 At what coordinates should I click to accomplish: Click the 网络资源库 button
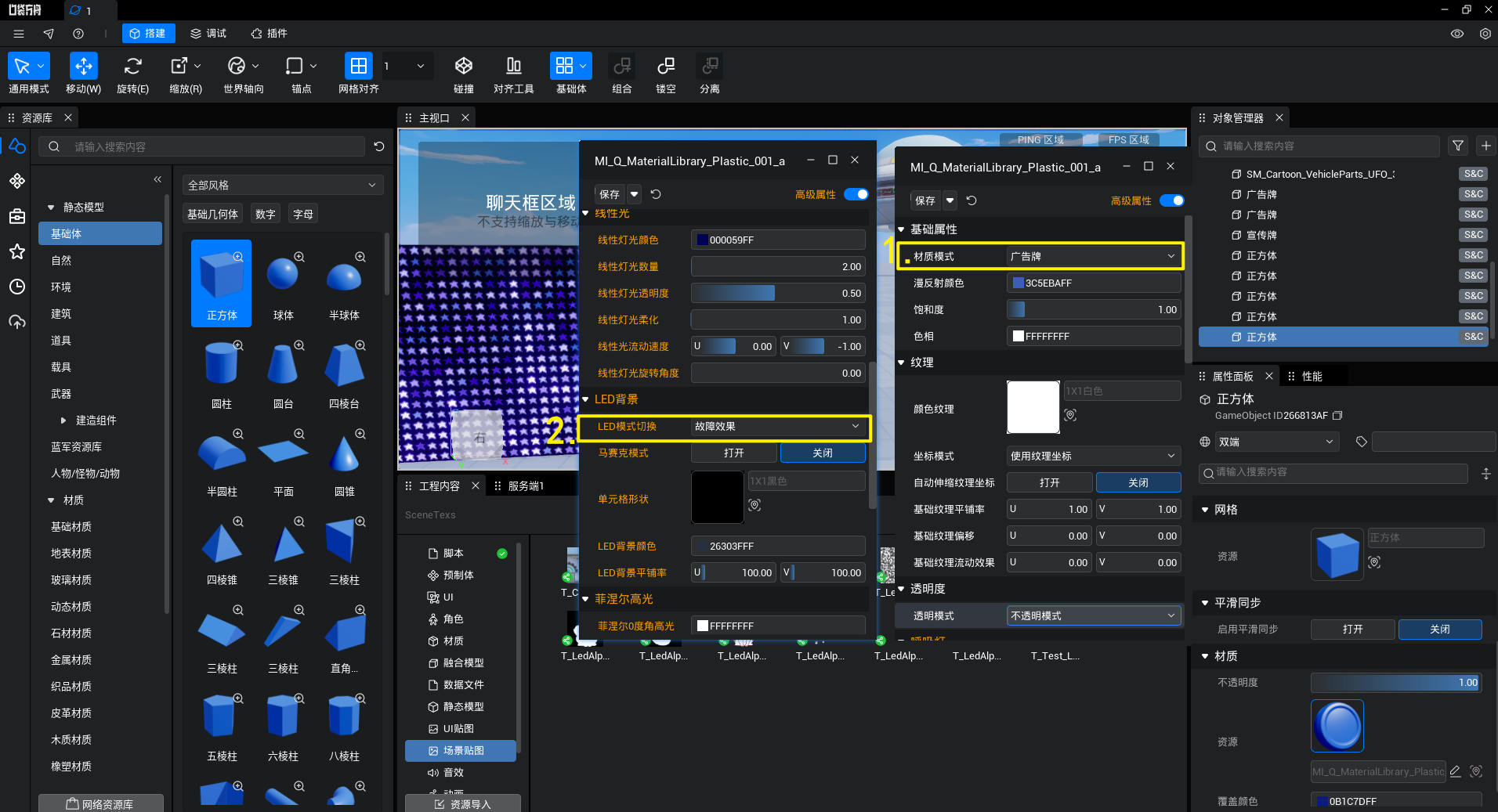101,803
